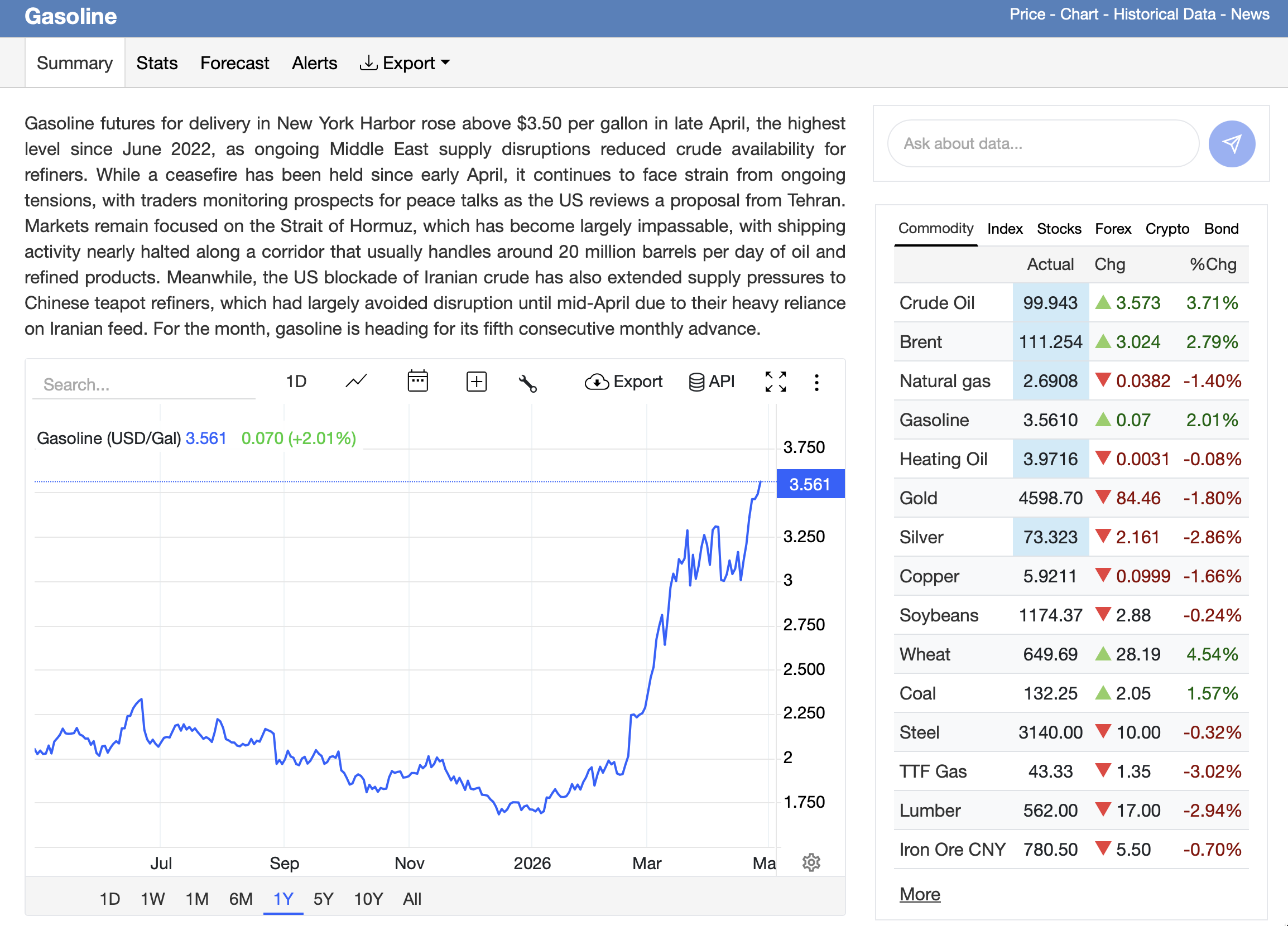Click the chart settings gear icon

(811, 862)
